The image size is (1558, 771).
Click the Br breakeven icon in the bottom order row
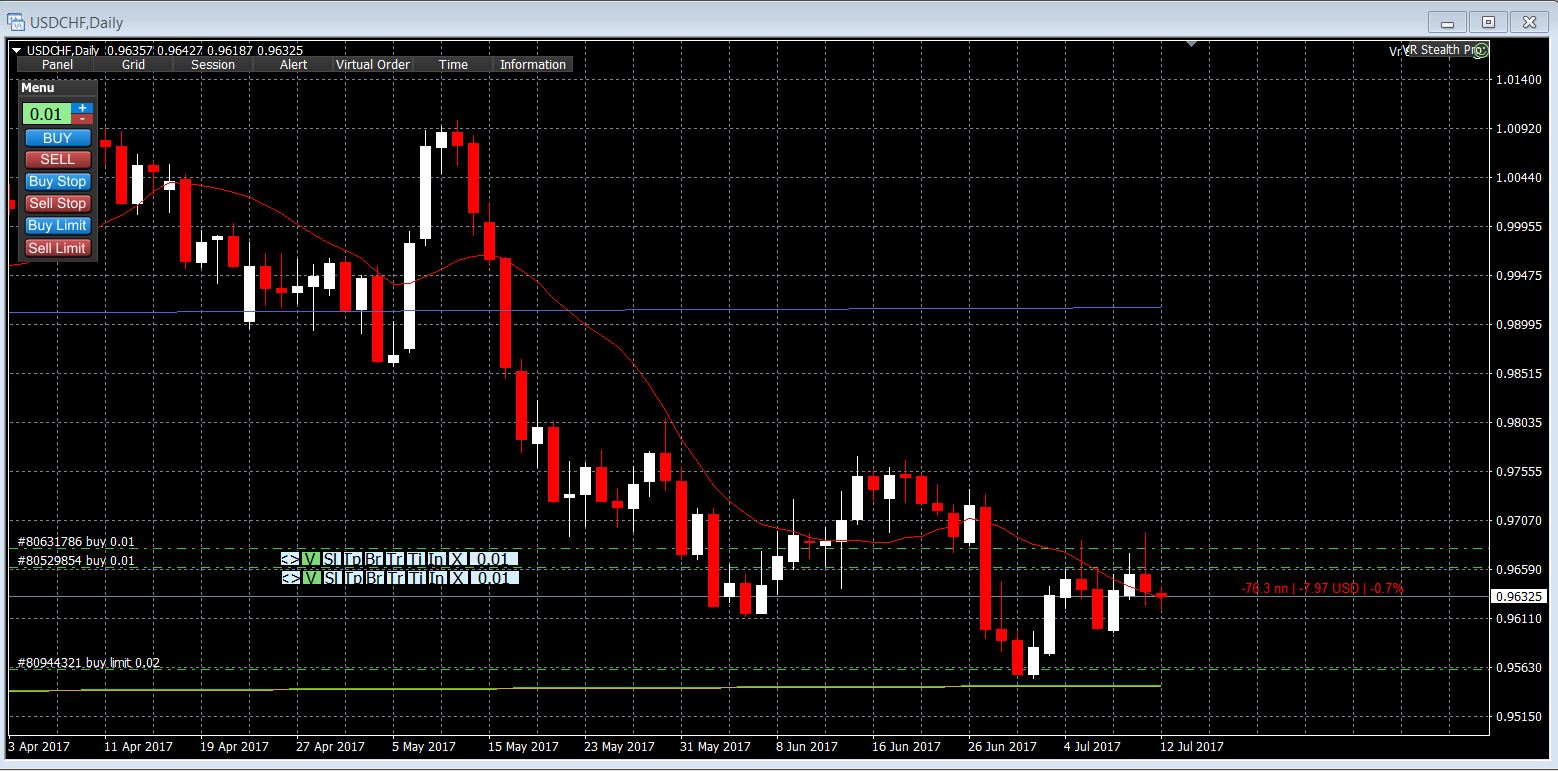tap(373, 578)
